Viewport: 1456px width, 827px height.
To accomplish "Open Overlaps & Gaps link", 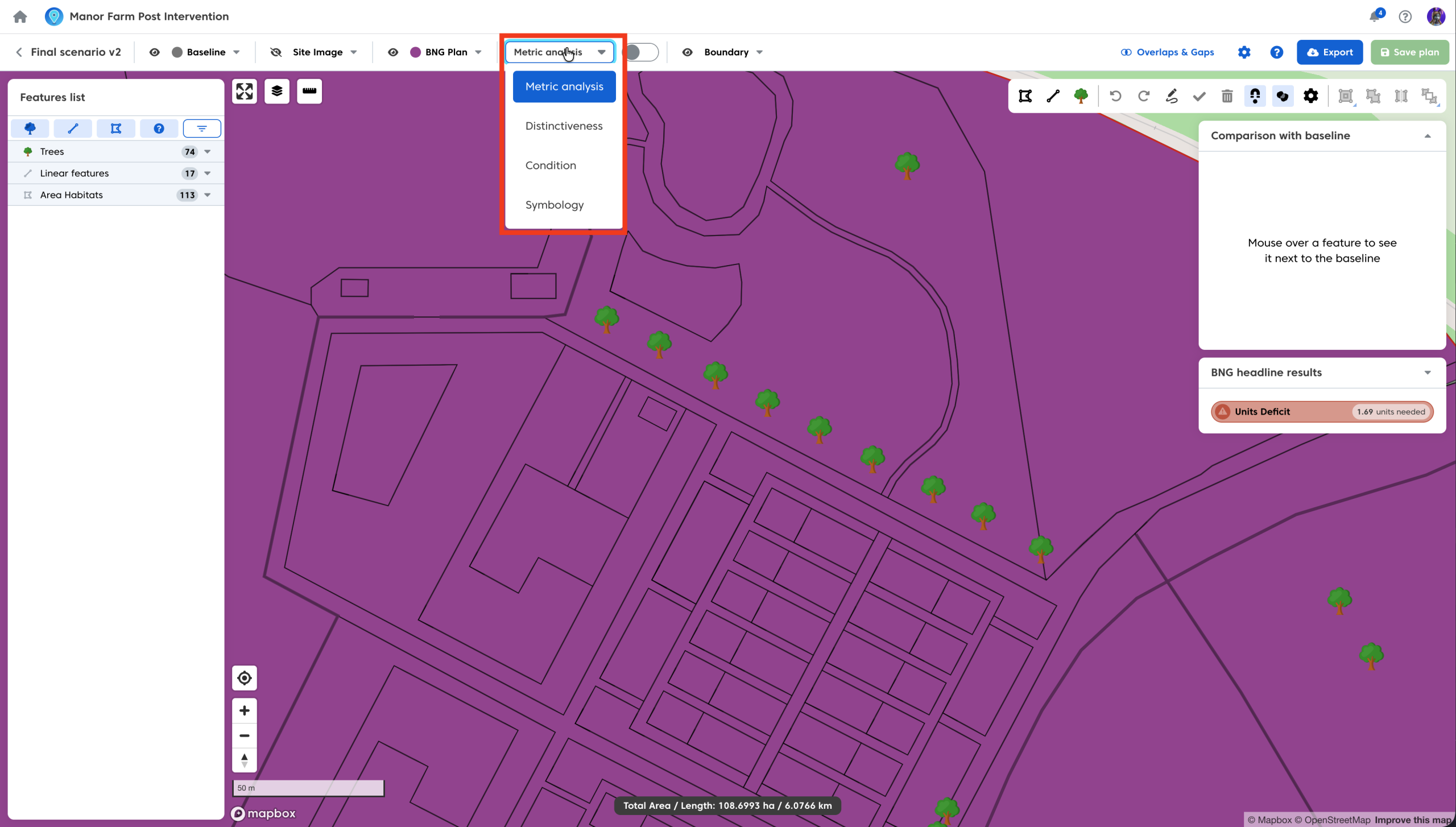I will coord(1167,52).
